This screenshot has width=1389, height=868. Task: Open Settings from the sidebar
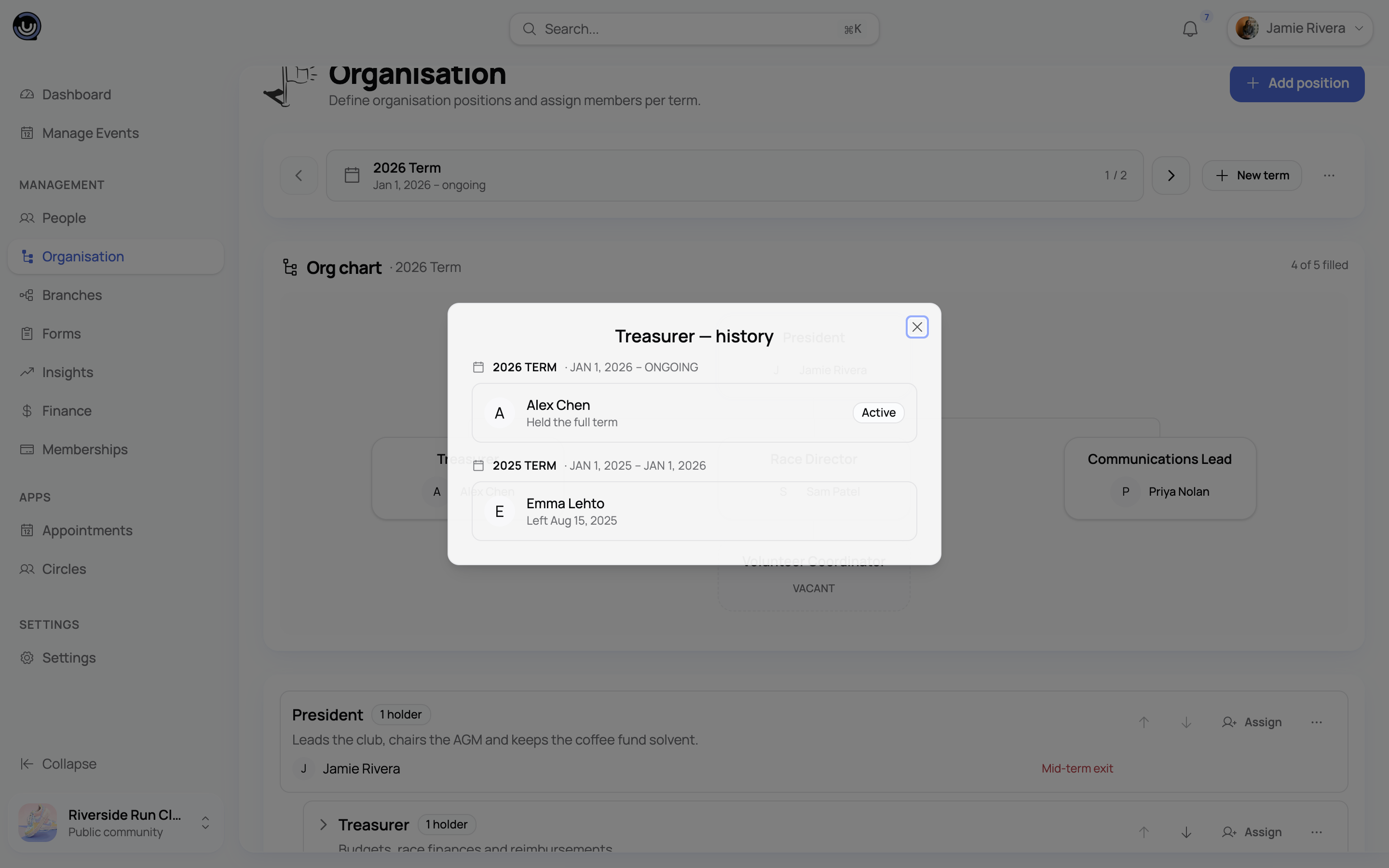(x=115, y=657)
